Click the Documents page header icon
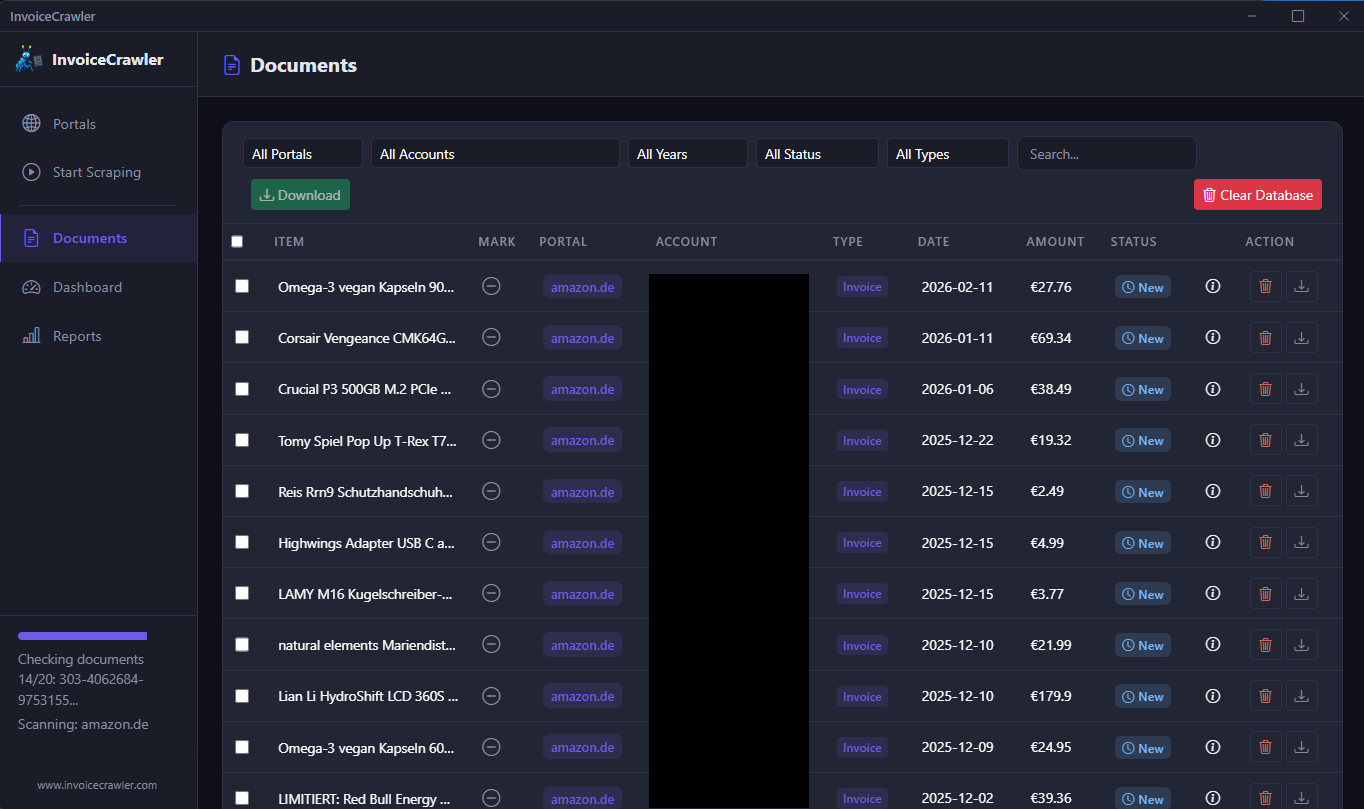This screenshot has height=809, width=1364. (232, 65)
